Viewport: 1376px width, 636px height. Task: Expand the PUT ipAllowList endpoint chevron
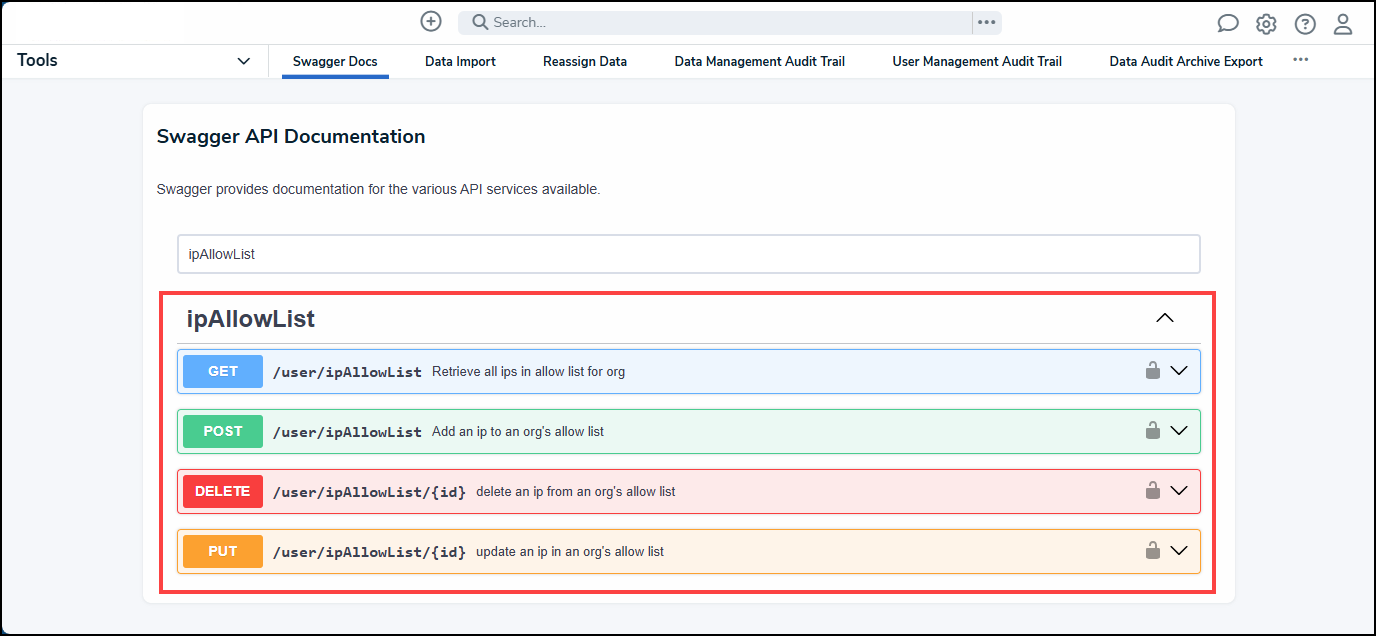tap(1179, 550)
